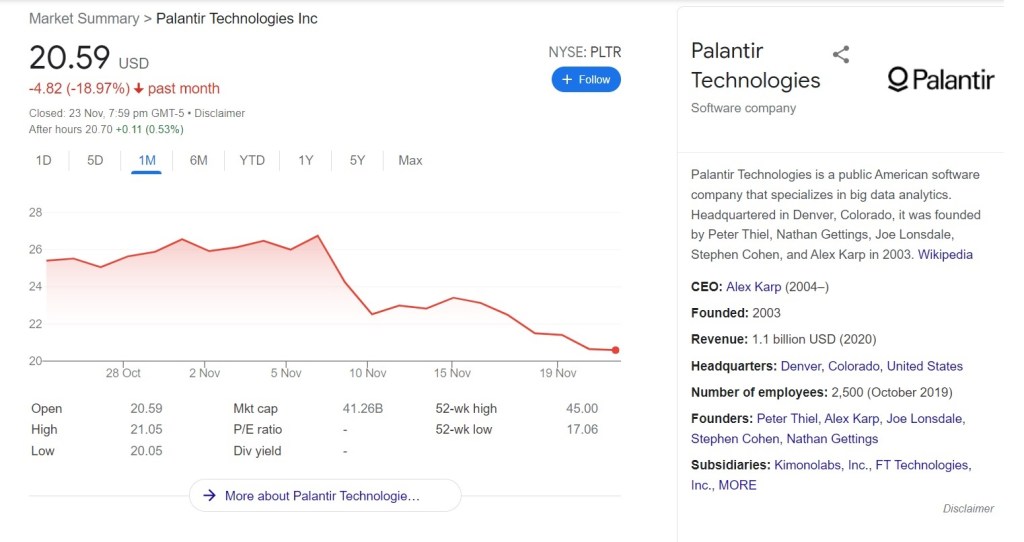Click the red endpoint dot on chart

coord(615,350)
